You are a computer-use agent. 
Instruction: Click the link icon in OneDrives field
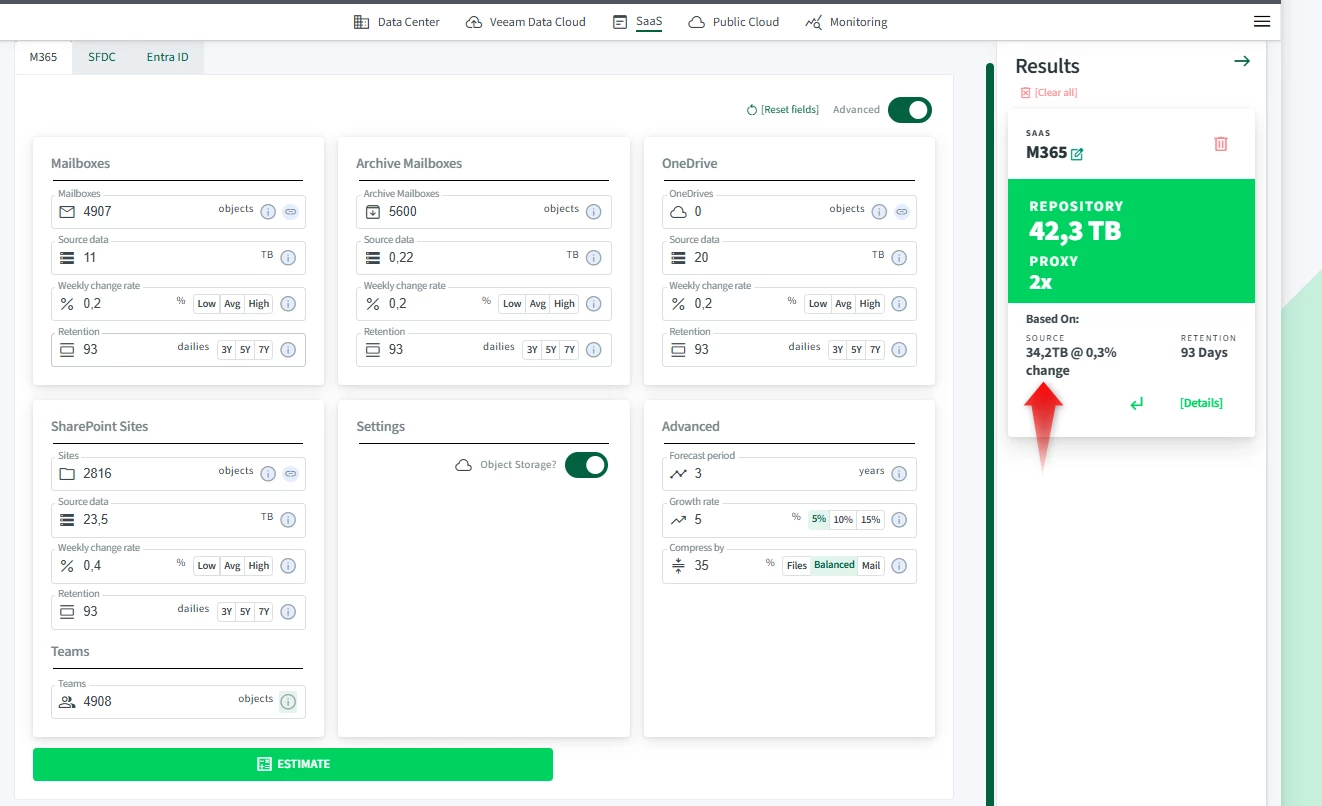901,212
